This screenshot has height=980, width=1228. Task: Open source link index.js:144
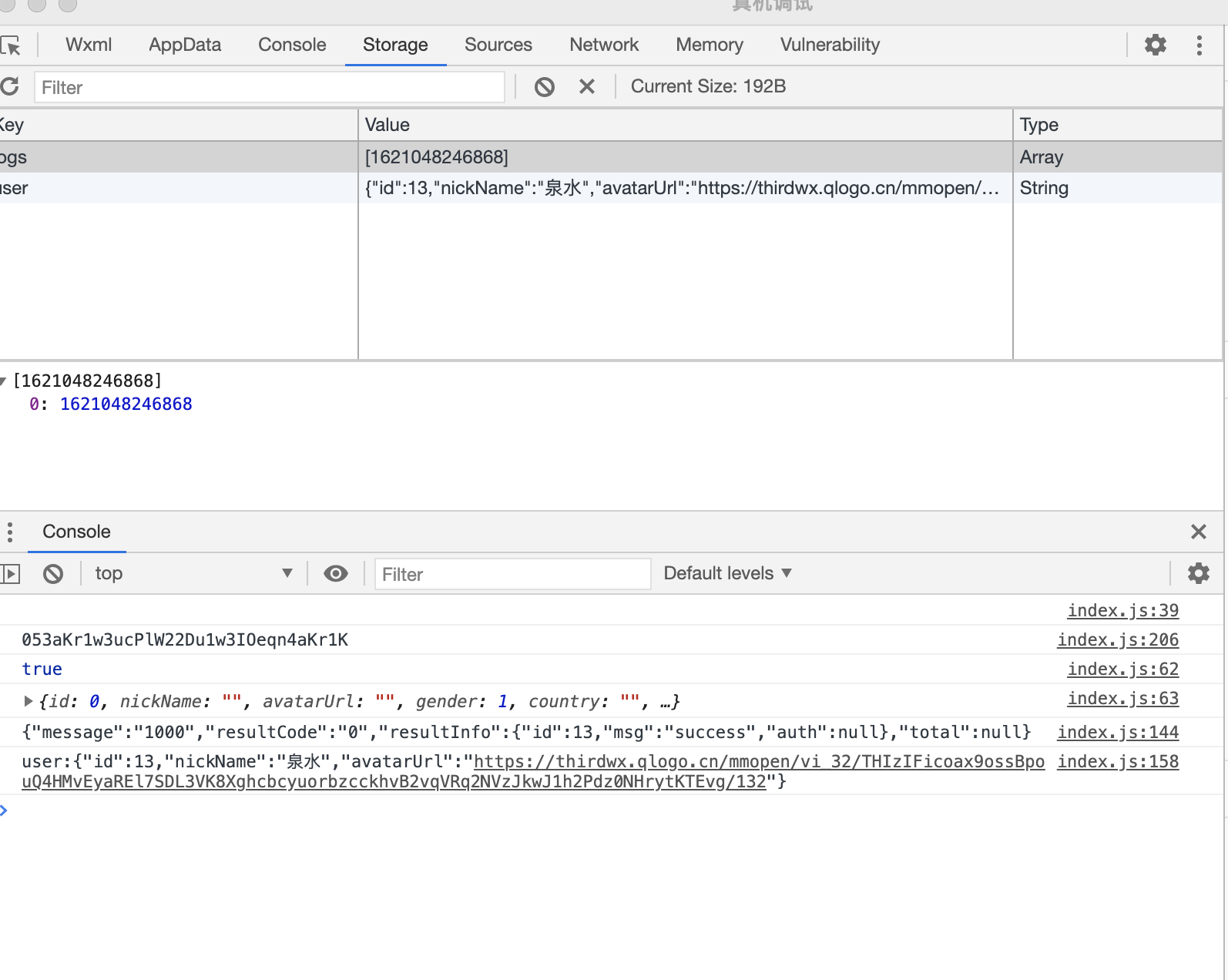1118,732
